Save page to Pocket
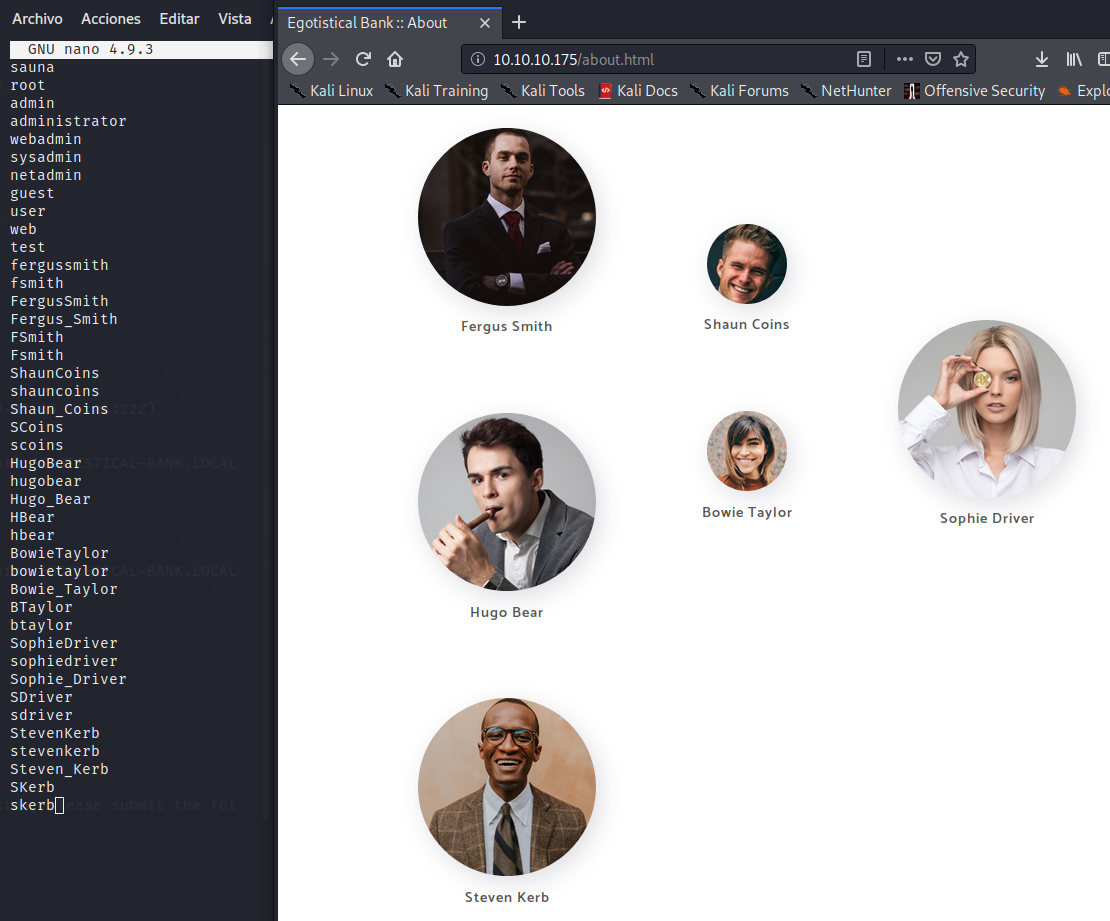 coord(932,59)
